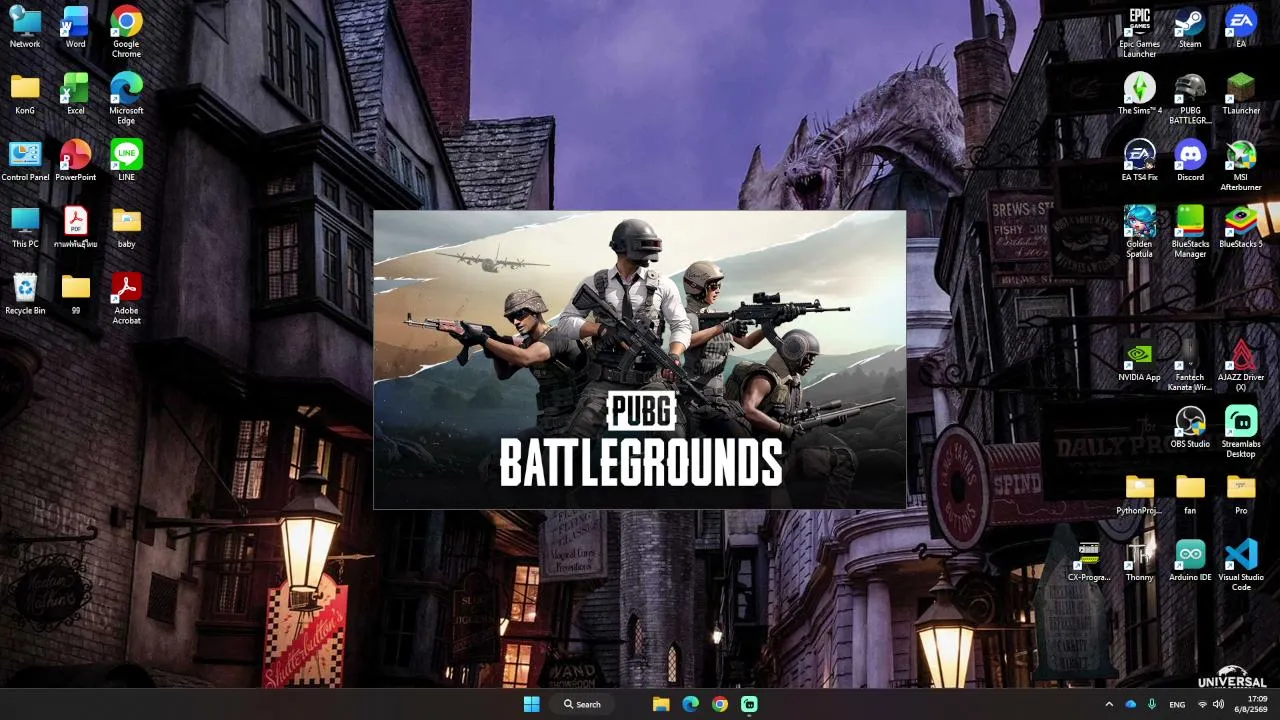Select the folder named 99
1280x720 pixels.
75,295
